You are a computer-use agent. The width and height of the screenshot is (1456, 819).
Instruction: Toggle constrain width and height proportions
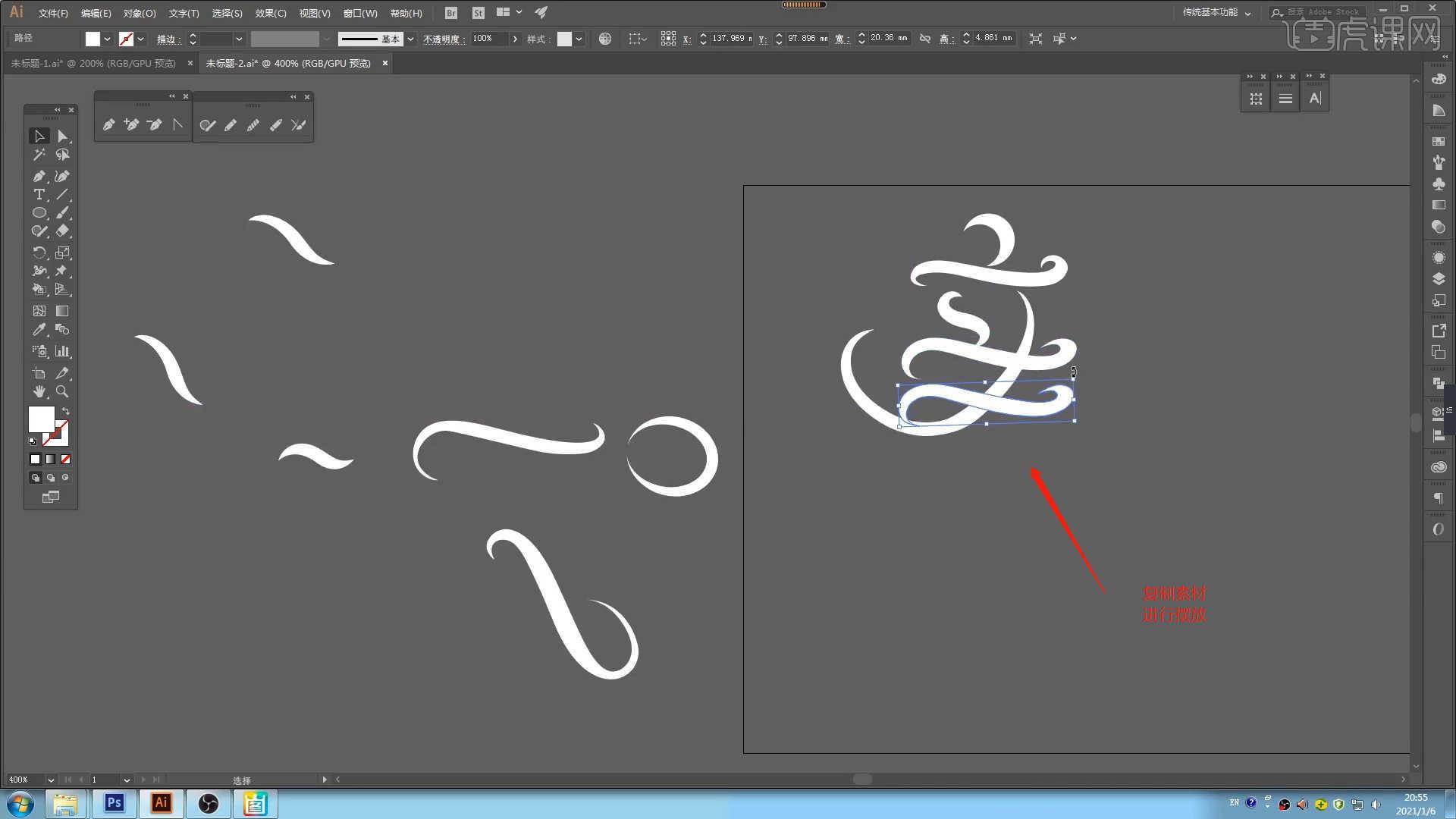924,38
